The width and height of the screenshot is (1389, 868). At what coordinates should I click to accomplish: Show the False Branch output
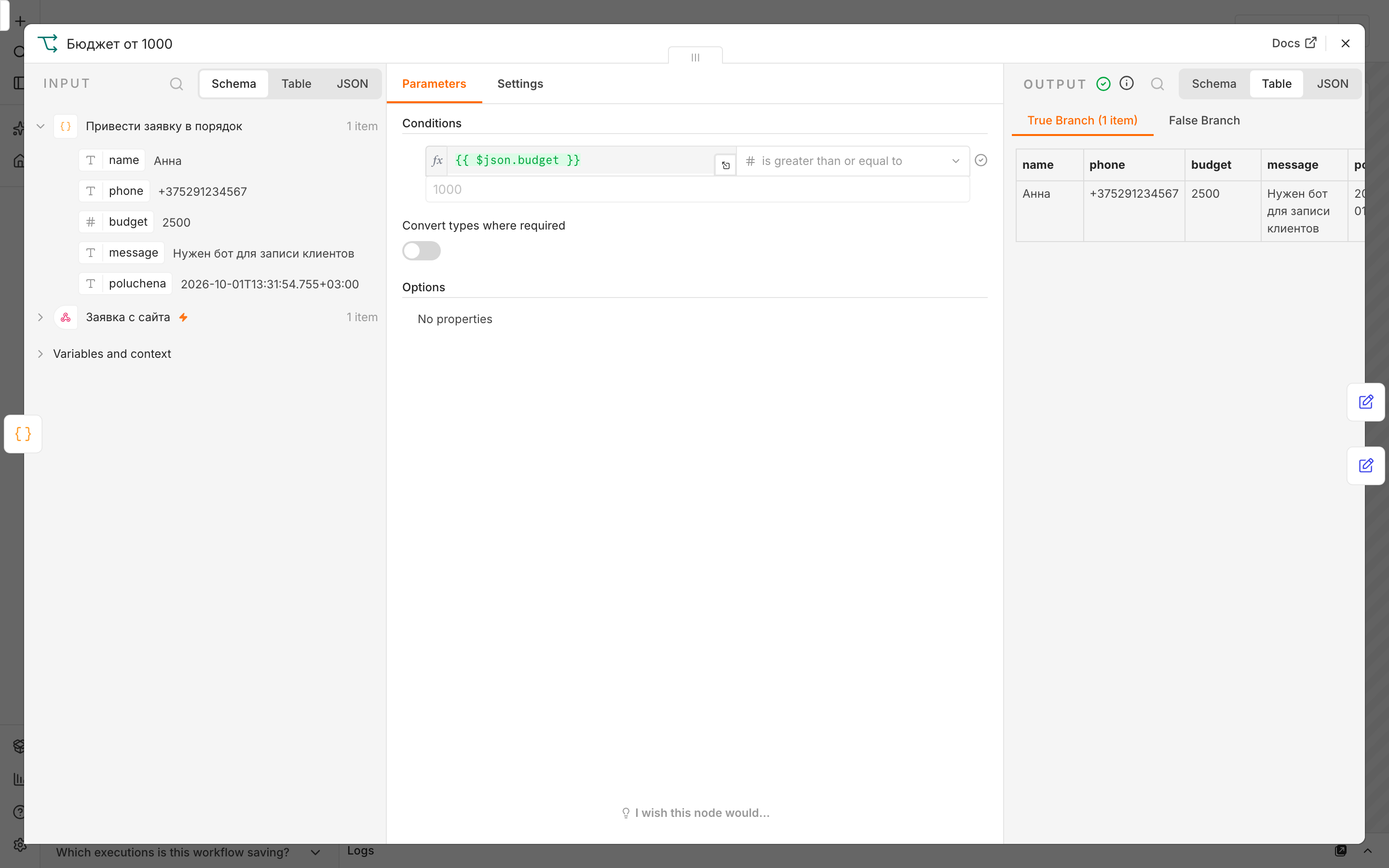tap(1204, 121)
